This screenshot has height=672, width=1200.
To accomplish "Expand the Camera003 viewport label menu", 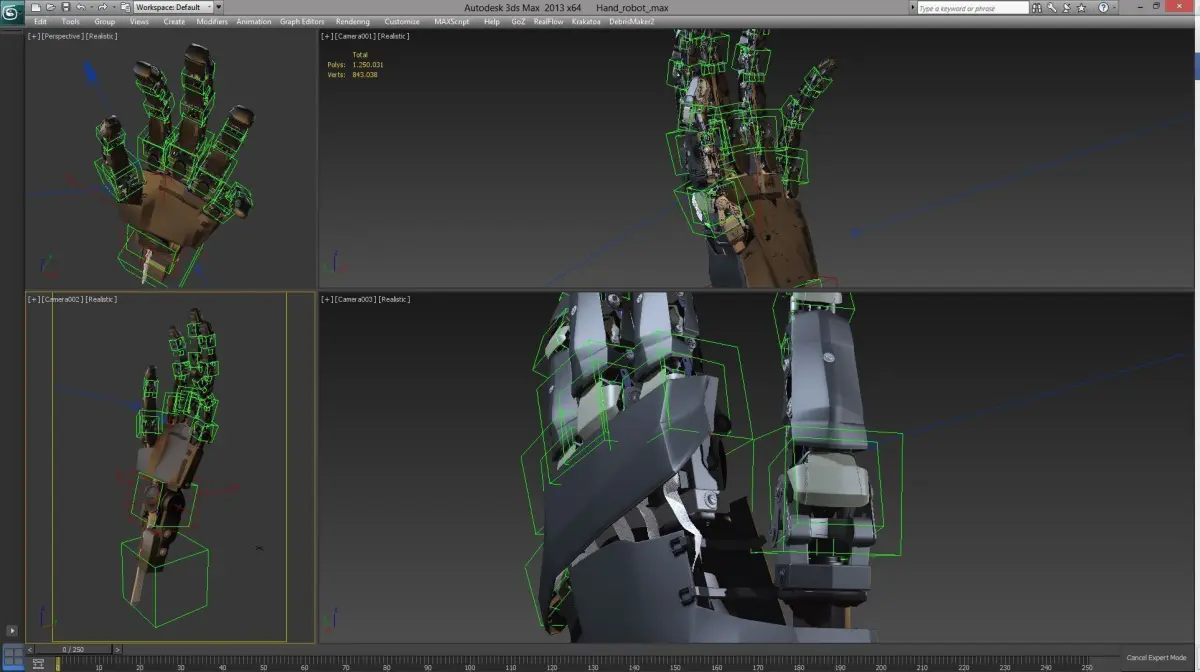I will coord(355,299).
